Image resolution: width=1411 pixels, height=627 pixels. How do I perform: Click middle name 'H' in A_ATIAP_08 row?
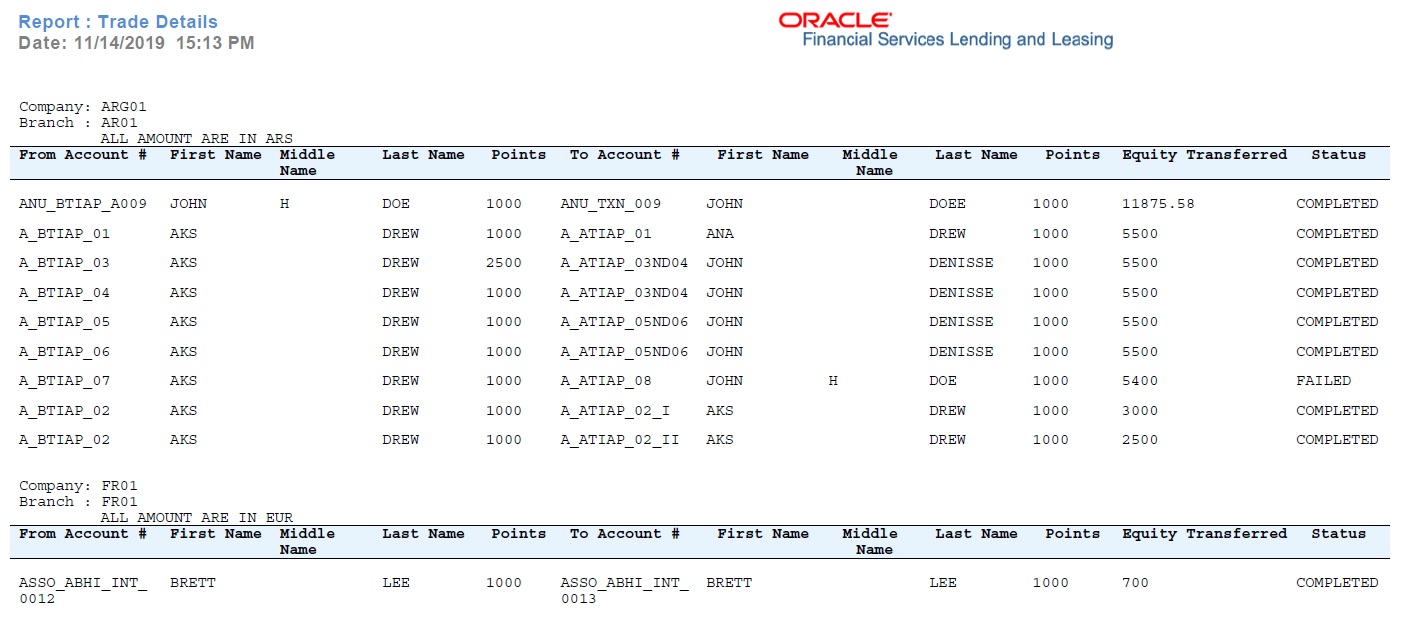pos(833,381)
